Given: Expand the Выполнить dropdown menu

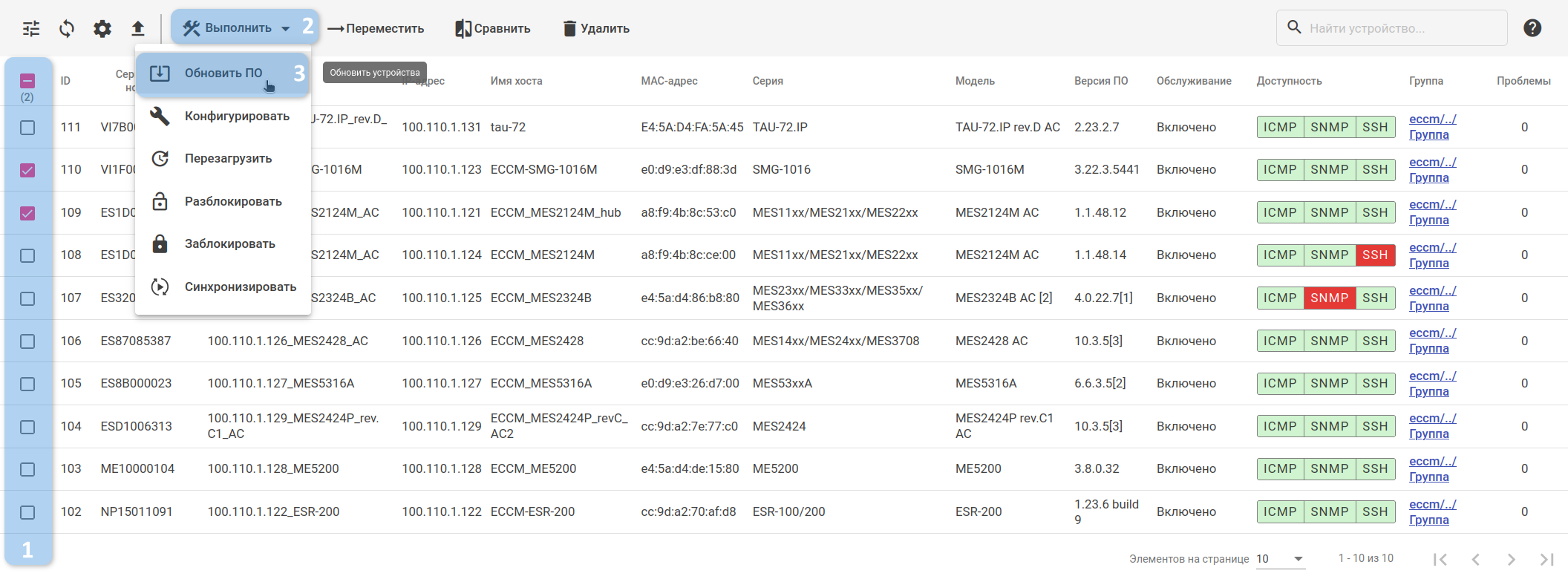Looking at the screenshot, I should [238, 28].
